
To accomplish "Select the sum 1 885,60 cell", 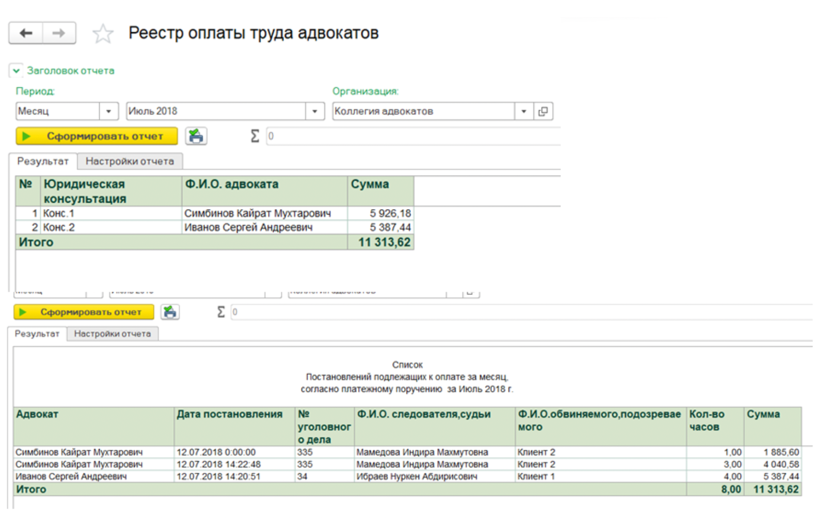I will click(773, 452).
